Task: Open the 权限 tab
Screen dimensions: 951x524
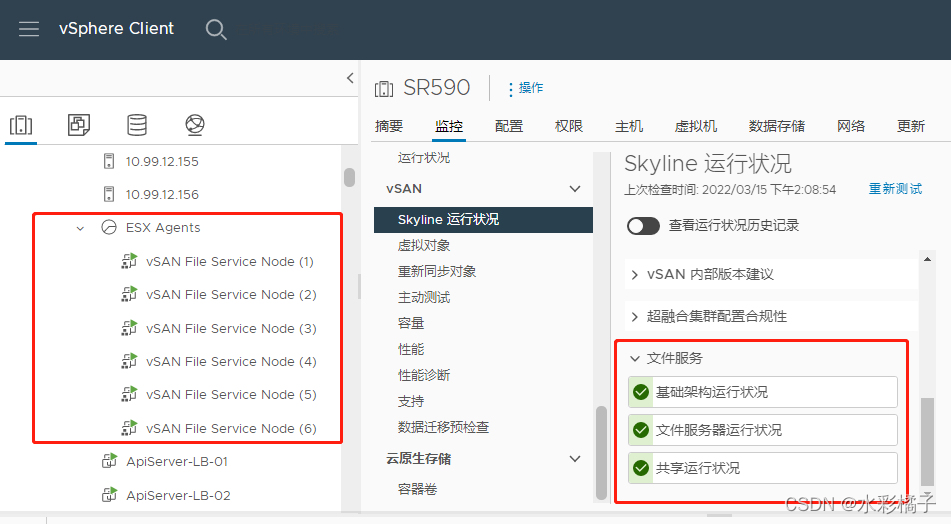Action: click(x=569, y=126)
